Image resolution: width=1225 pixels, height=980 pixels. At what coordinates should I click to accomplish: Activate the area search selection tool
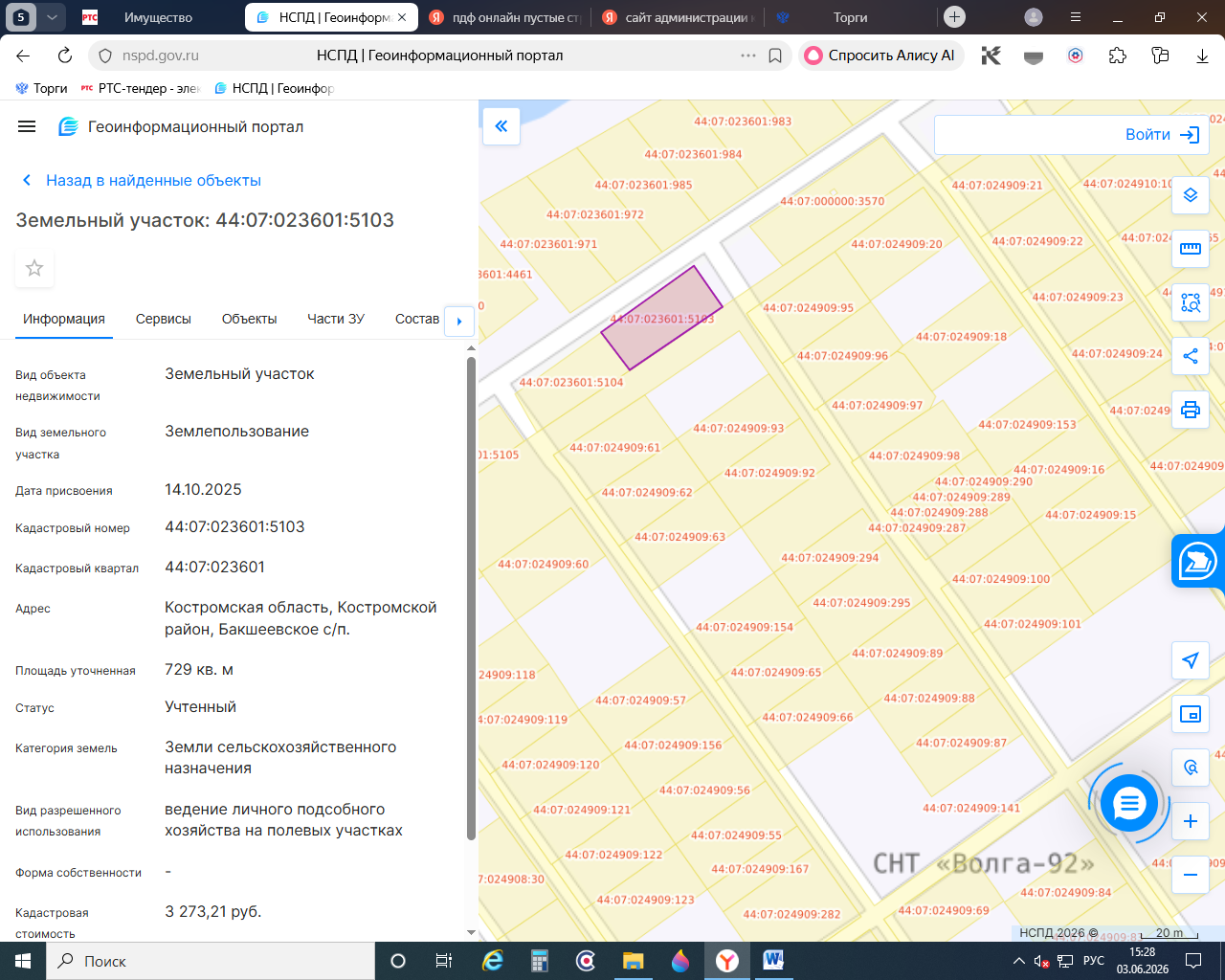(1191, 302)
